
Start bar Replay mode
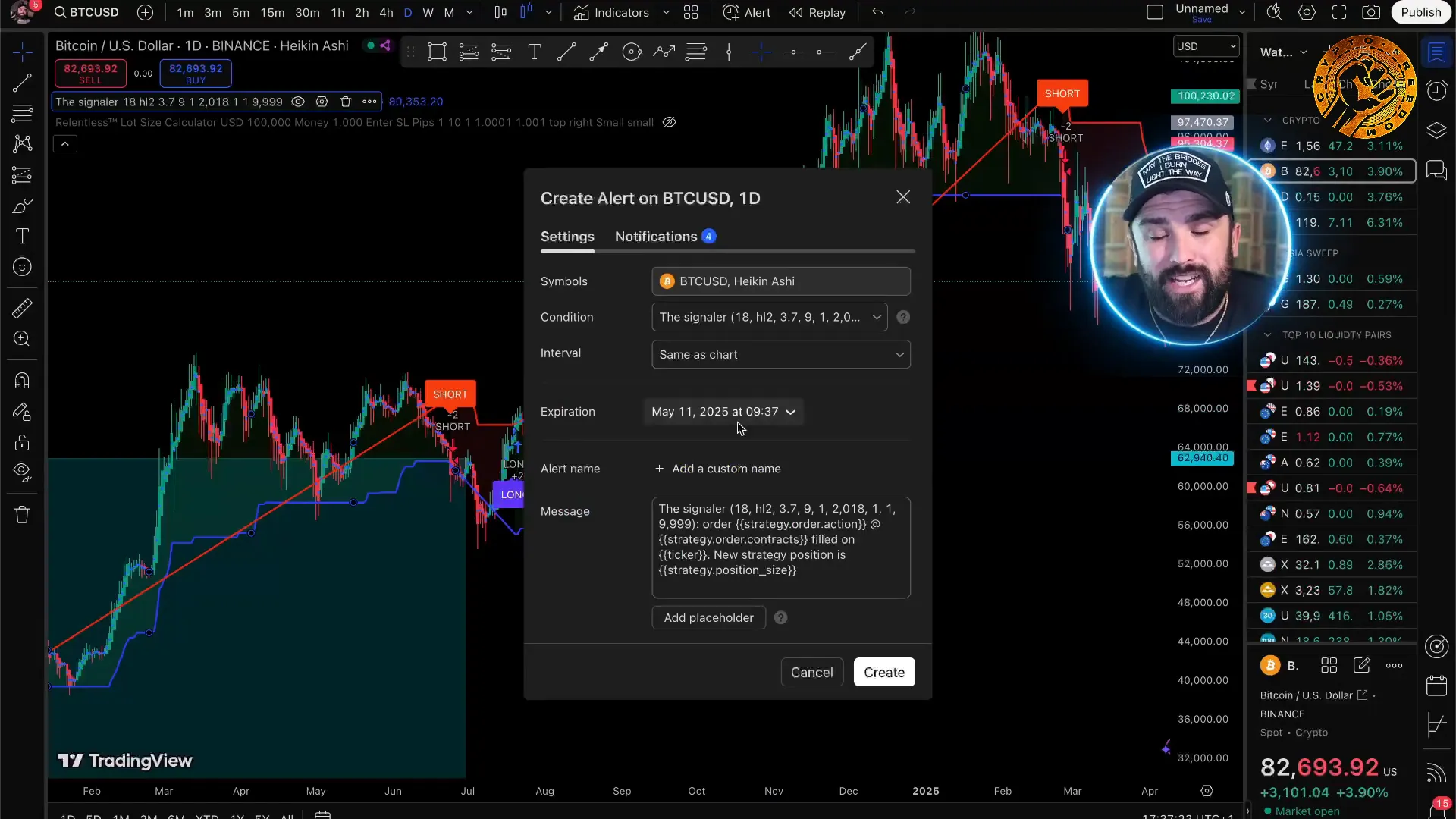[817, 12]
